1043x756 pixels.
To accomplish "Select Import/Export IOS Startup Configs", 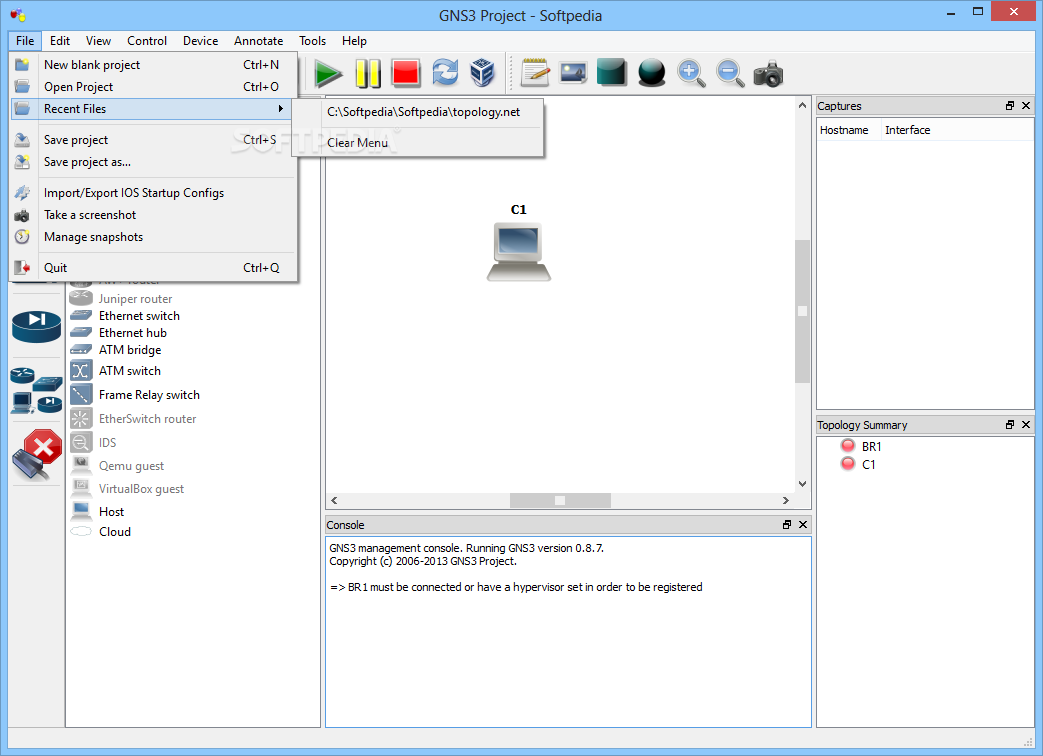I will [153, 193].
